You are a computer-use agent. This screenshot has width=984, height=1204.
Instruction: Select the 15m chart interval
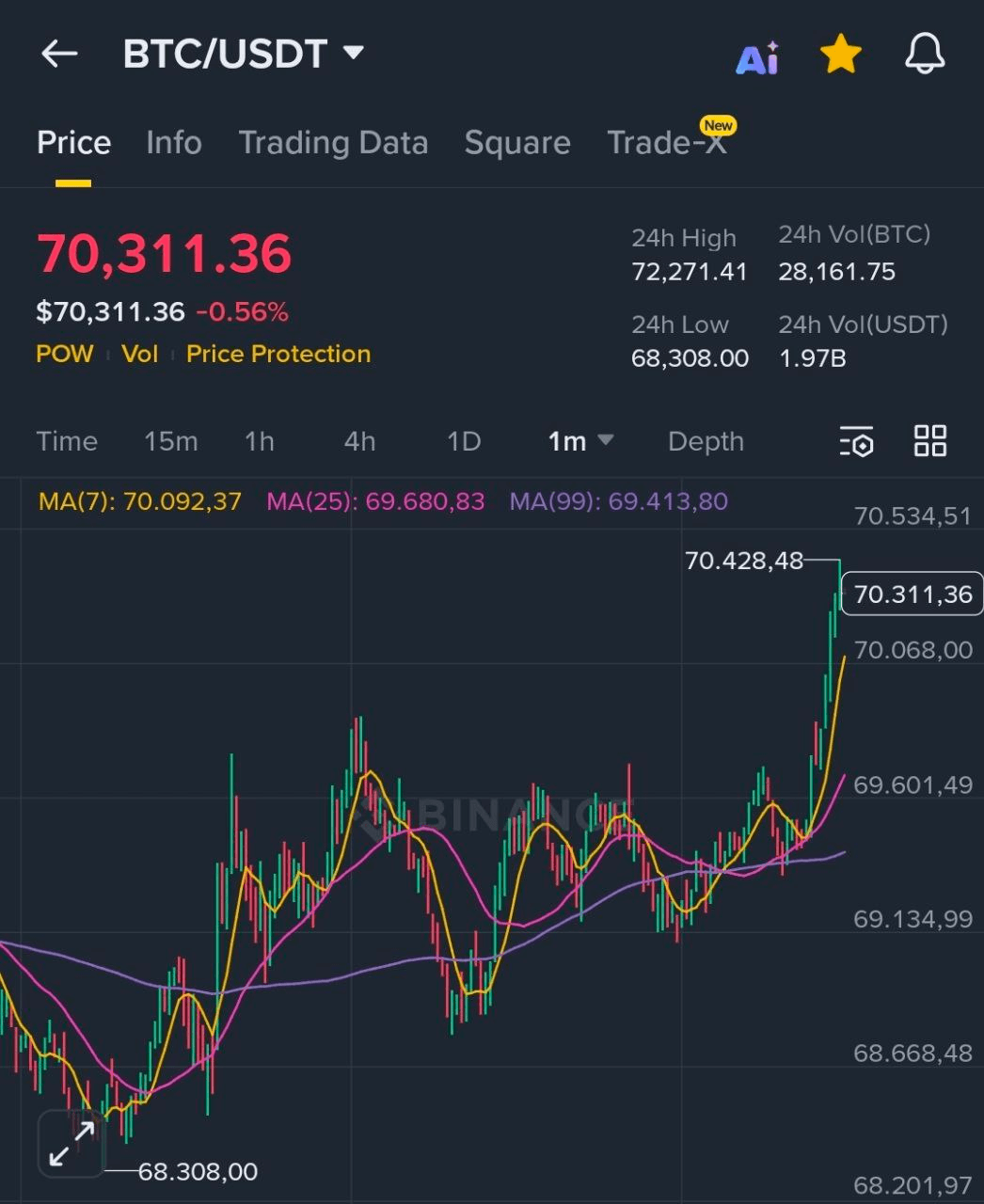[170, 441]
